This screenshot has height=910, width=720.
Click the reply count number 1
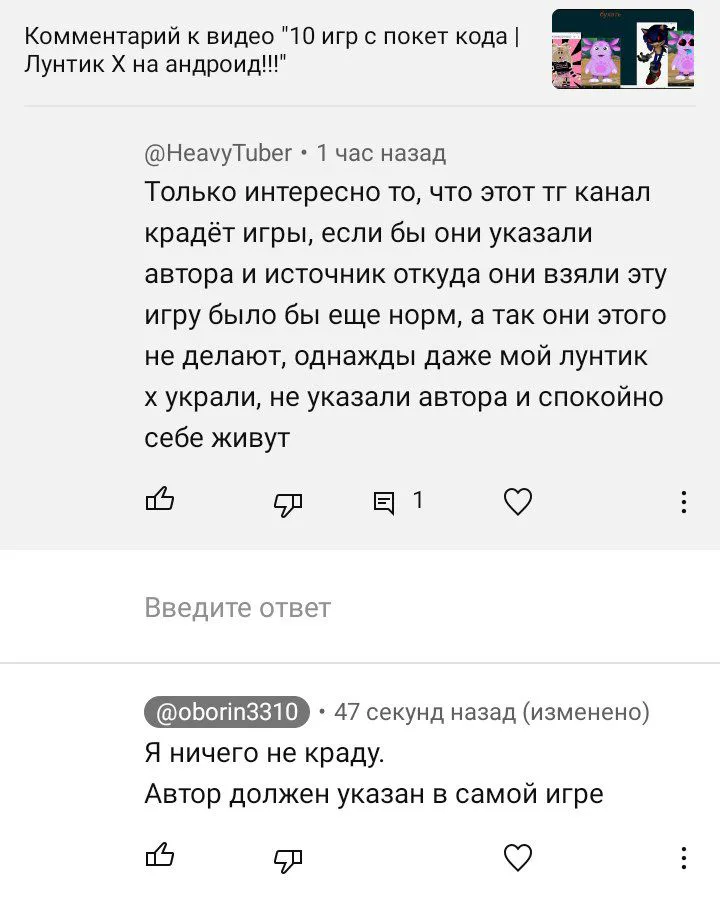(417, 500)
